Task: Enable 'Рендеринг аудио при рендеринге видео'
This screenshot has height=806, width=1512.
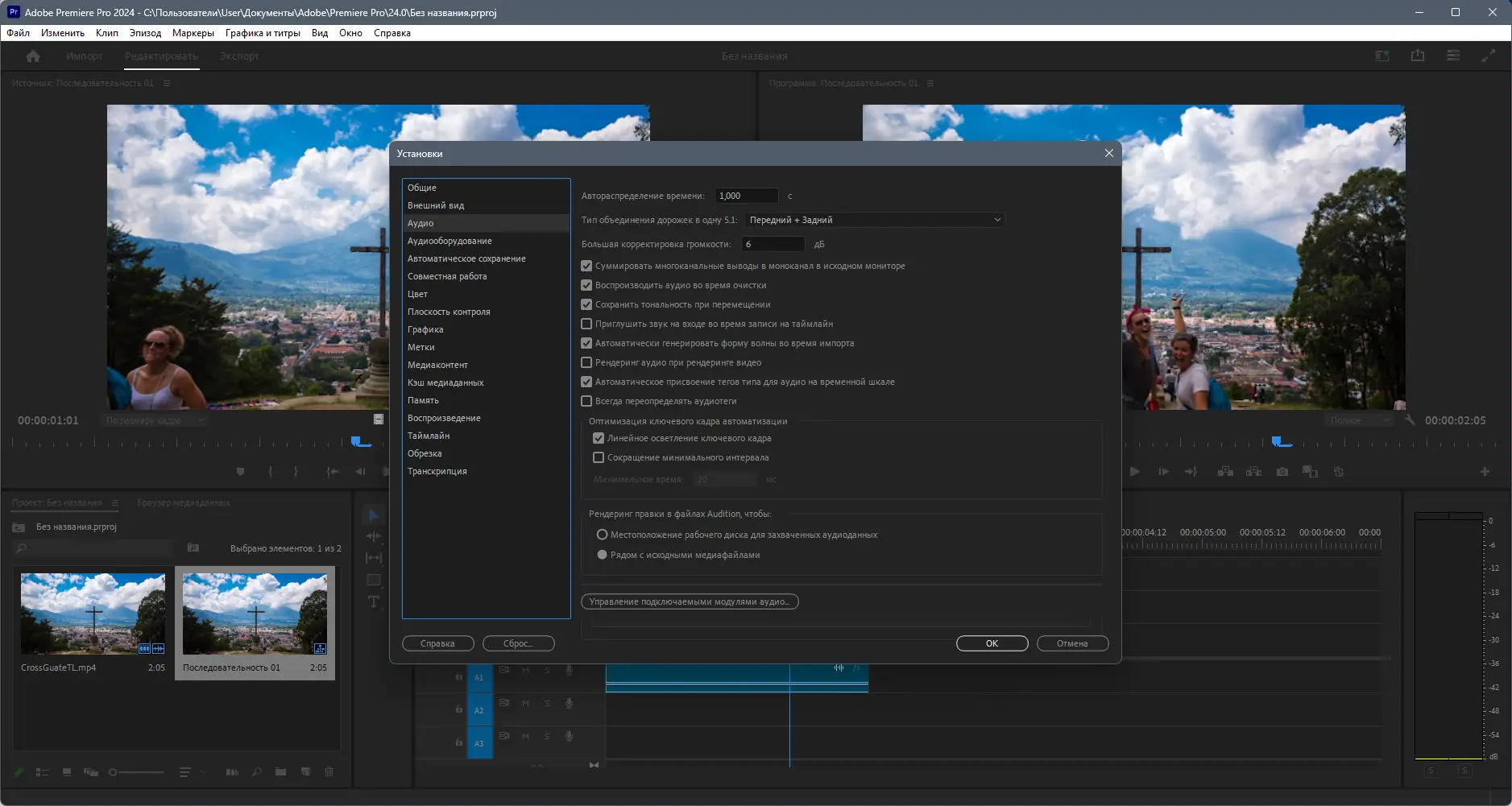Action: 586,362
